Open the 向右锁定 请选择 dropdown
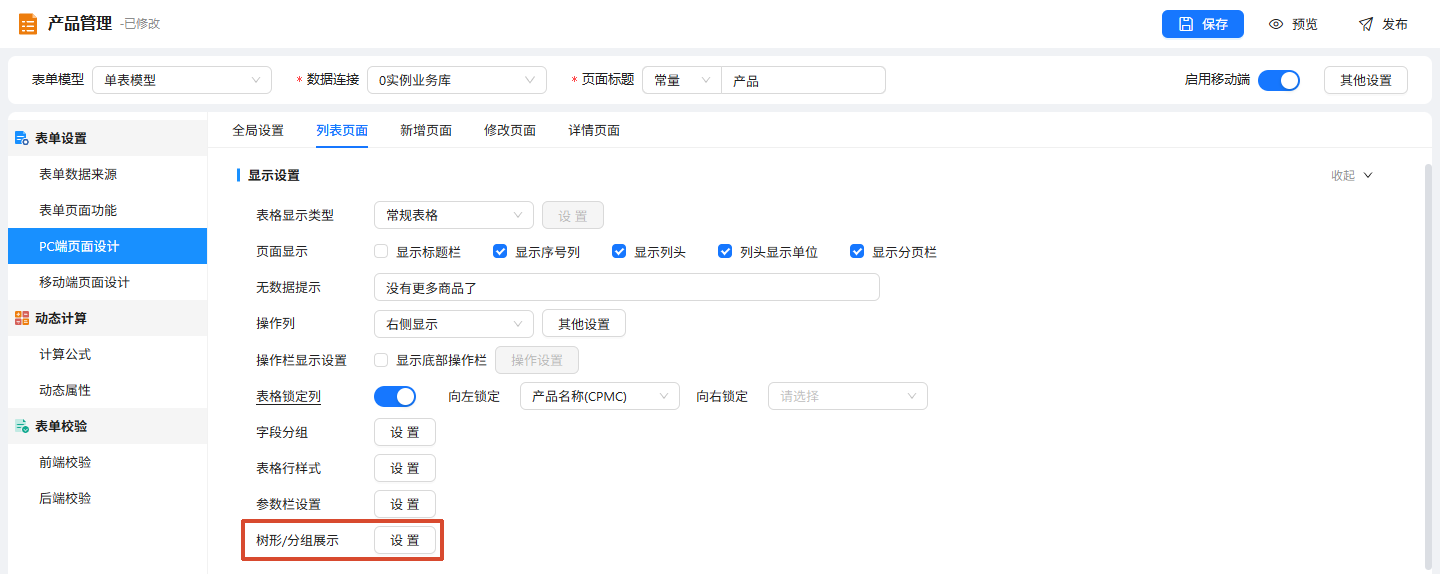This screenshot has width=1440, height=574. (848, 396)
